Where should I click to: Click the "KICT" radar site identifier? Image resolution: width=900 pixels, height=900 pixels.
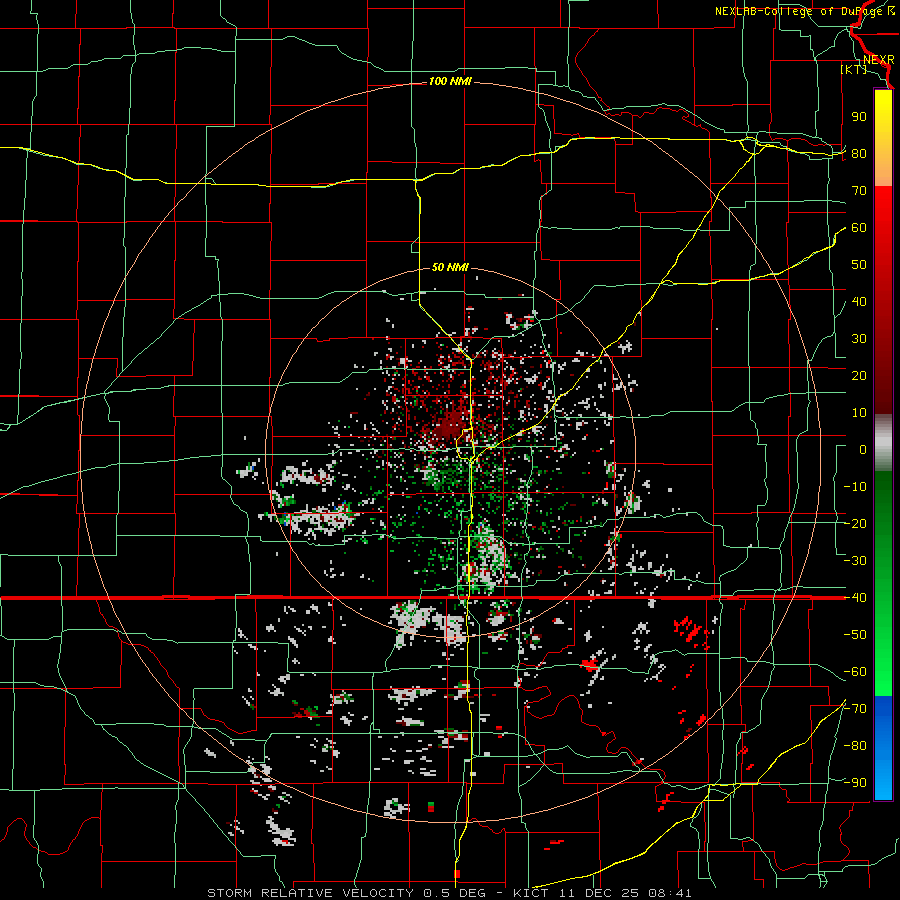coord(531,893)
